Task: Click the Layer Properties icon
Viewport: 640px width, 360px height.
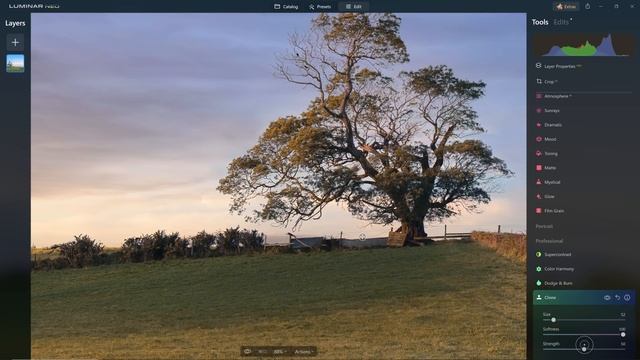Action: [x=538, y=66]
